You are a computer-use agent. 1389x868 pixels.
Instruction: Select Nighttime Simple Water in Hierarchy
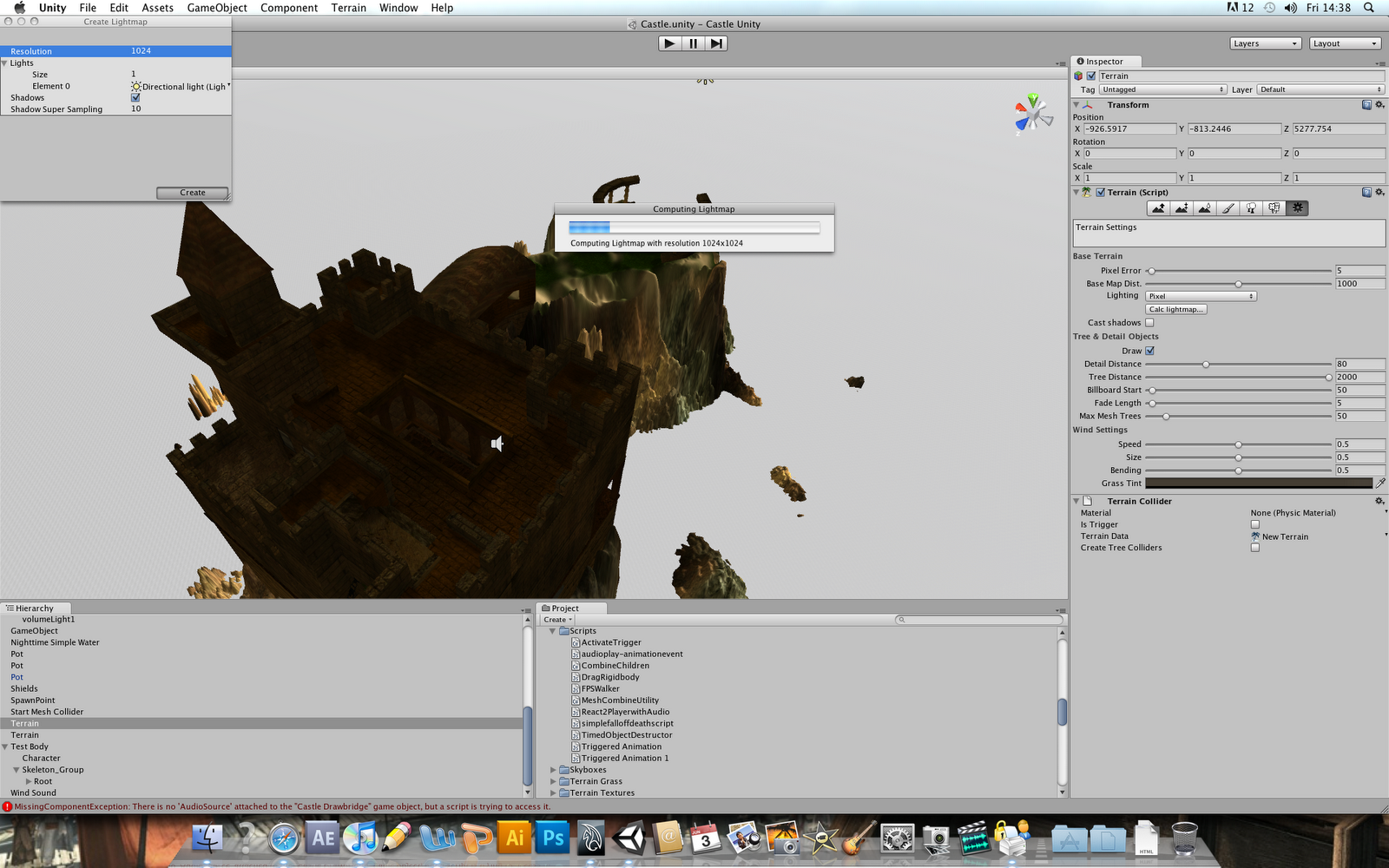click(x=56, y=643)
